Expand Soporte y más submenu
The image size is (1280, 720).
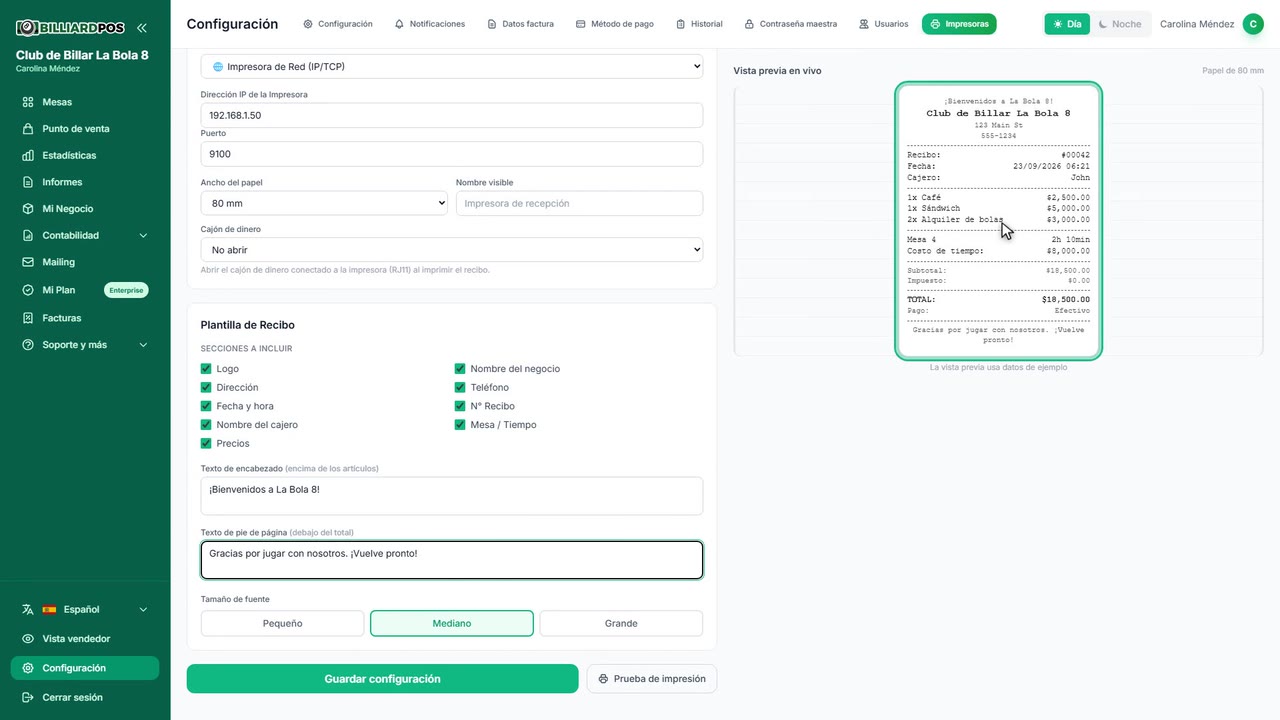coord(85,345)
